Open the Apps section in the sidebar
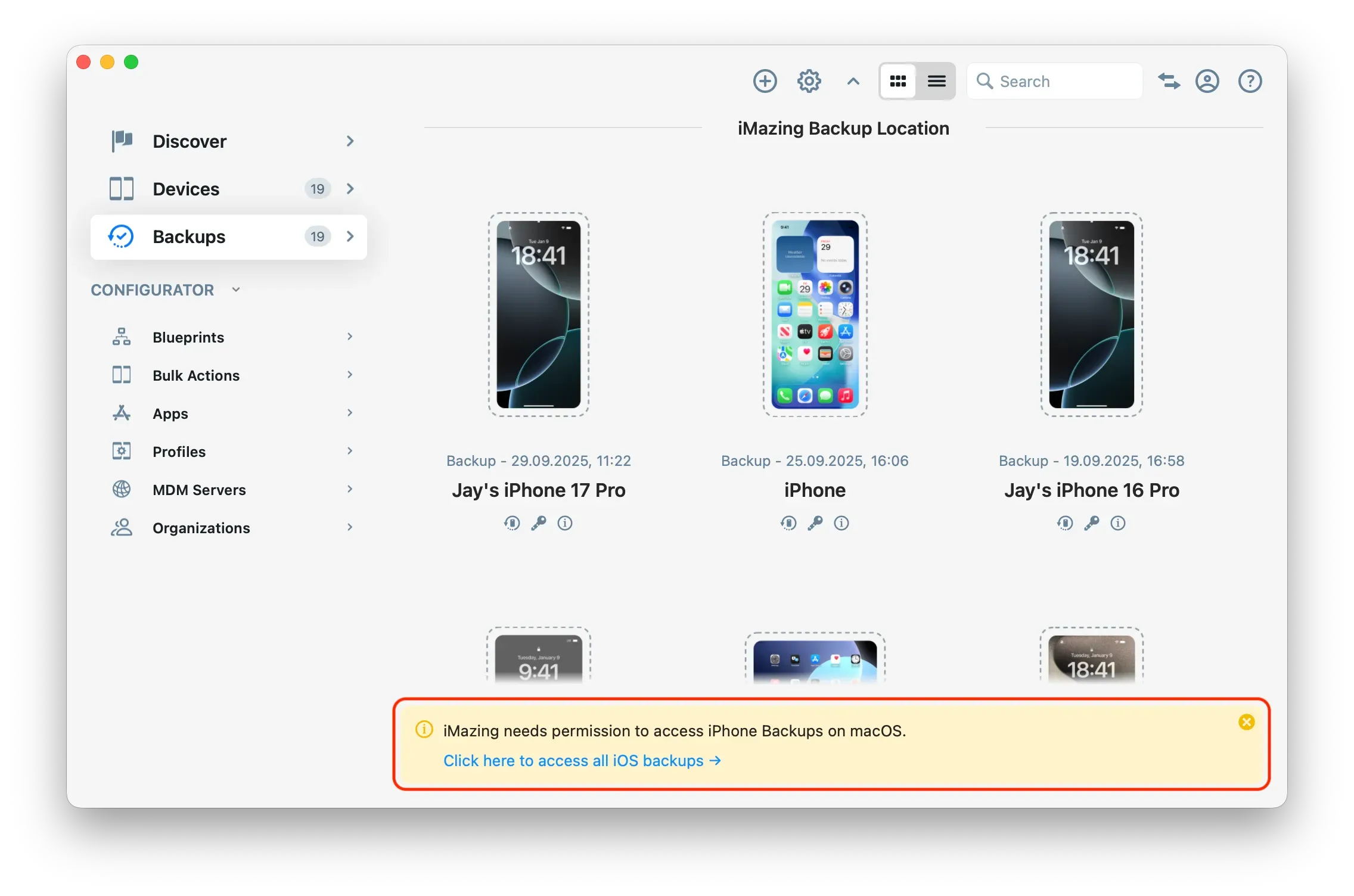 170,413
